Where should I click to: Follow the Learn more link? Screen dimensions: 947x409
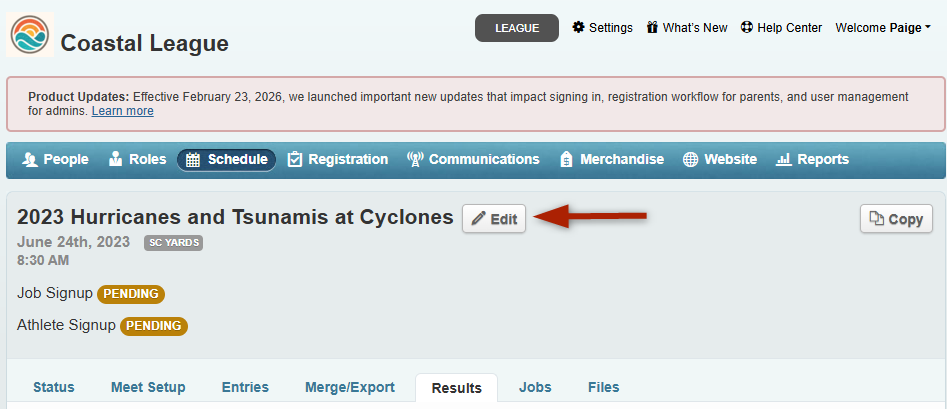point(122,111)
